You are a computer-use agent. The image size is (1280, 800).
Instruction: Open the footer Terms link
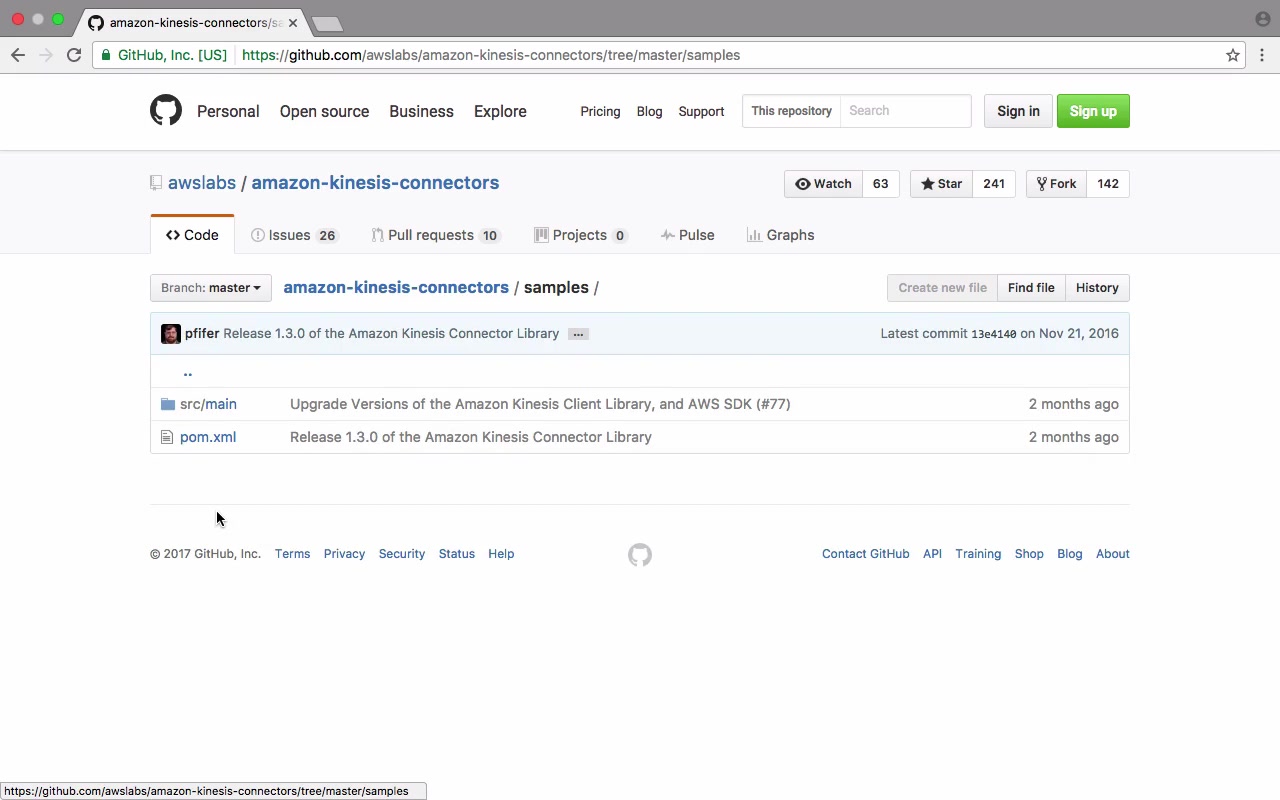point(292,554)
